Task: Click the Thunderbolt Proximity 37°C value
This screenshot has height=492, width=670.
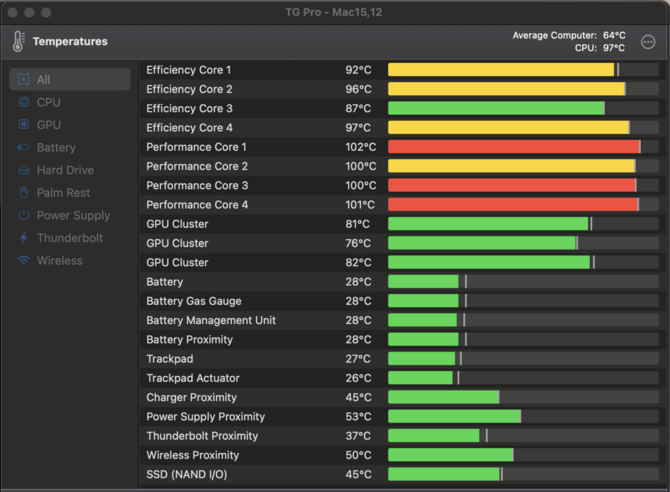Action: (x=358, y=436)
